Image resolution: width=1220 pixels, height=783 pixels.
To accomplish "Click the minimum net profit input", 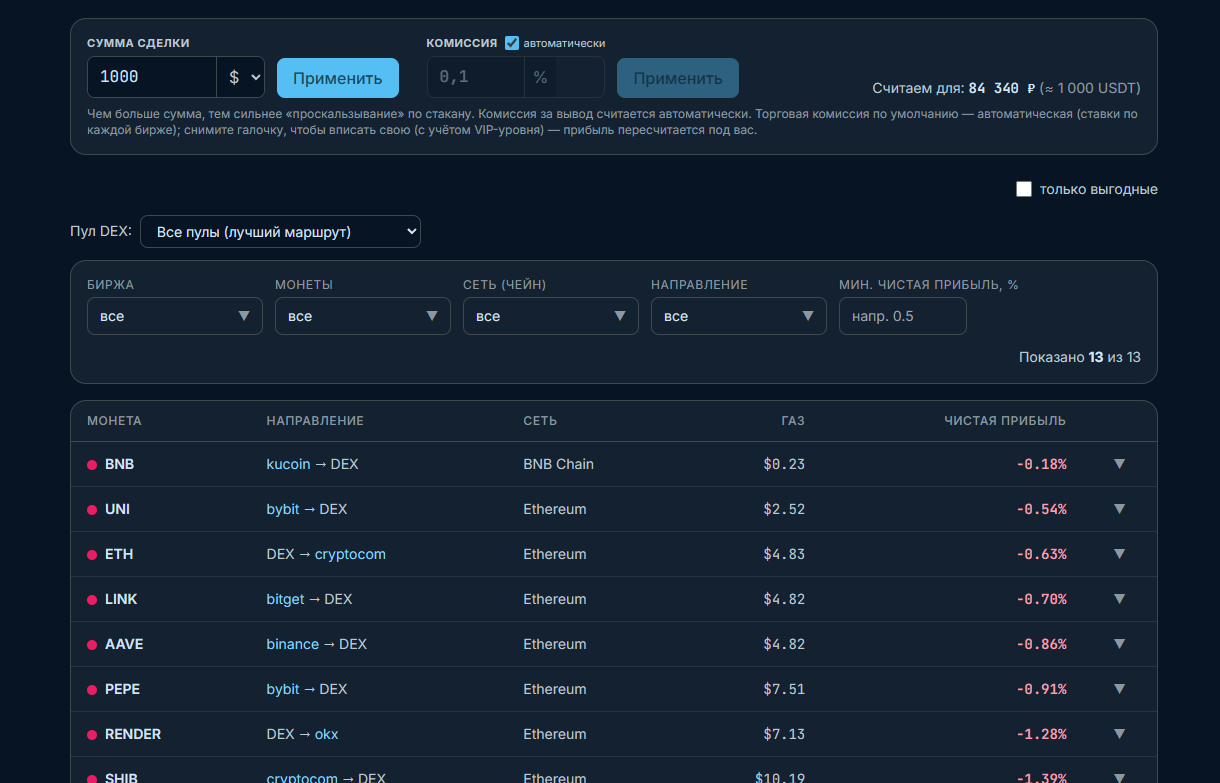I will 903,316.
